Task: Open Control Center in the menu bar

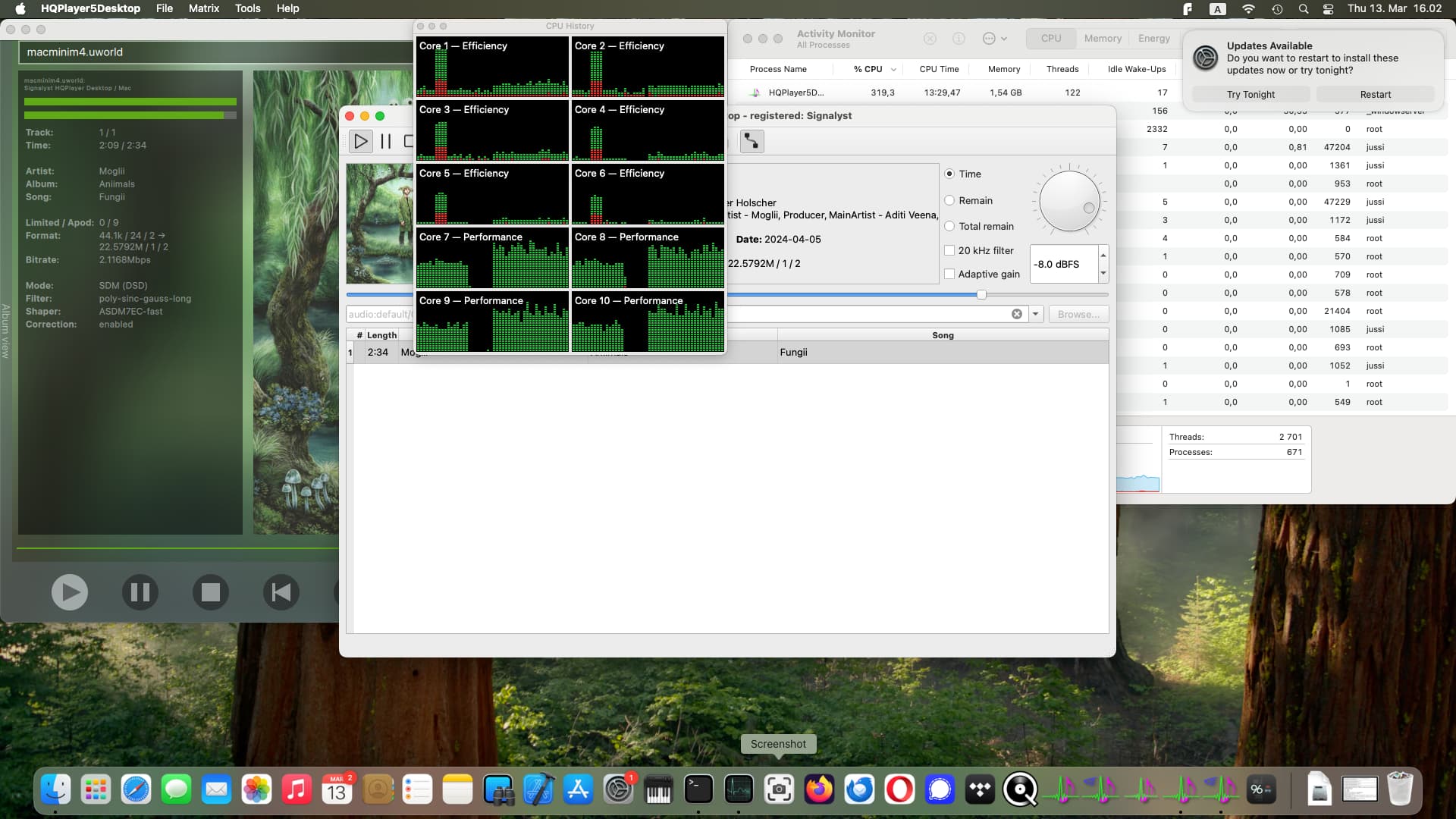Action: click(1328, 8)
